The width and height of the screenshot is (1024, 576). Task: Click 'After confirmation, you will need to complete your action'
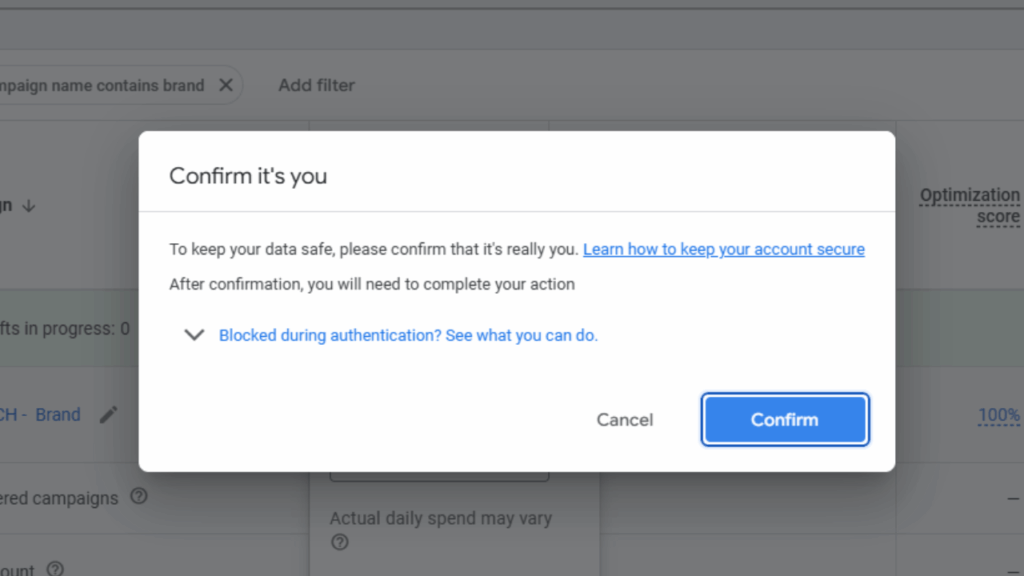[372, 284]
